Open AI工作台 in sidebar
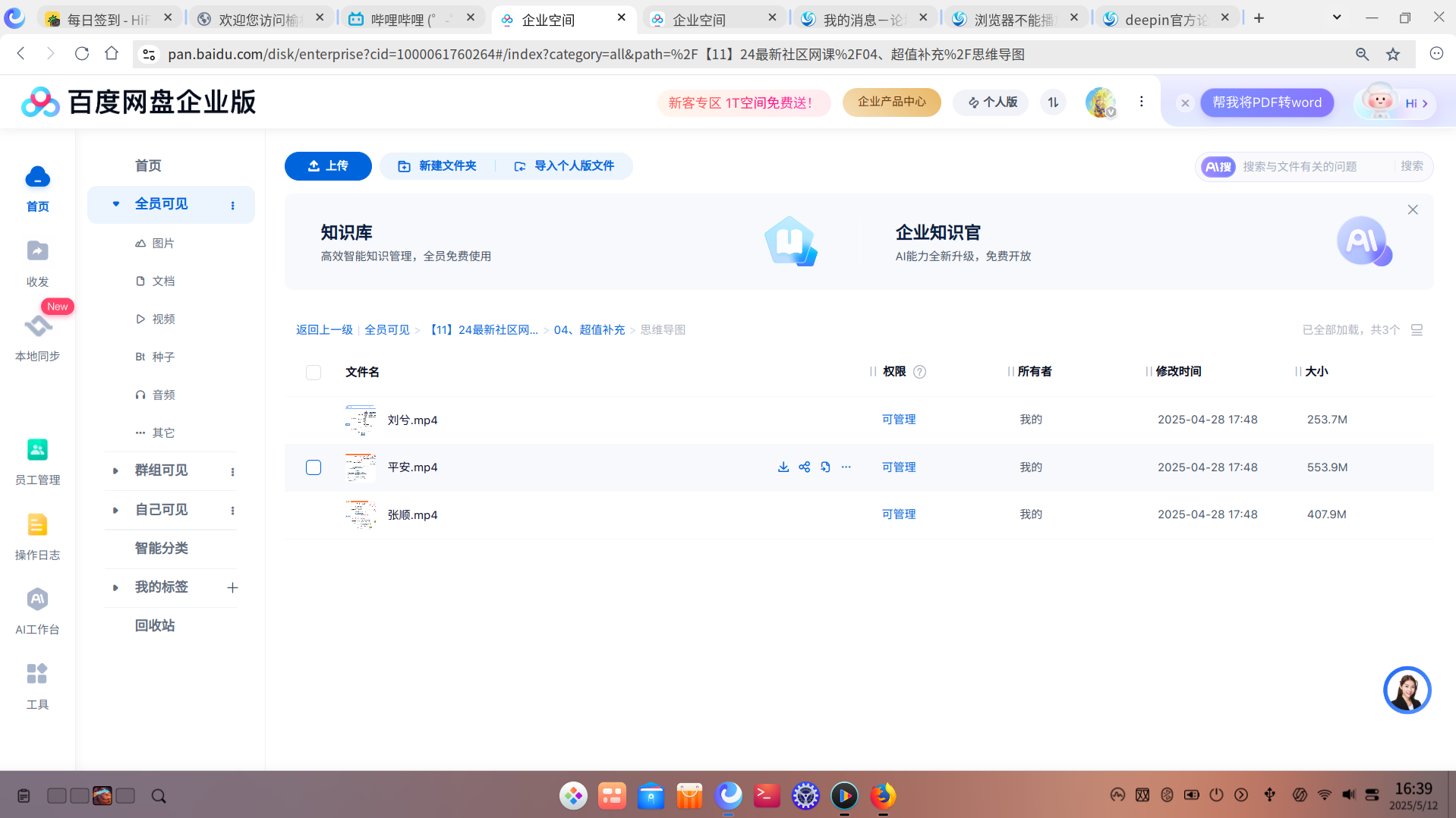Image resolution: width=1456 pixels, height=818 pixels. click(x=37, y=610)
